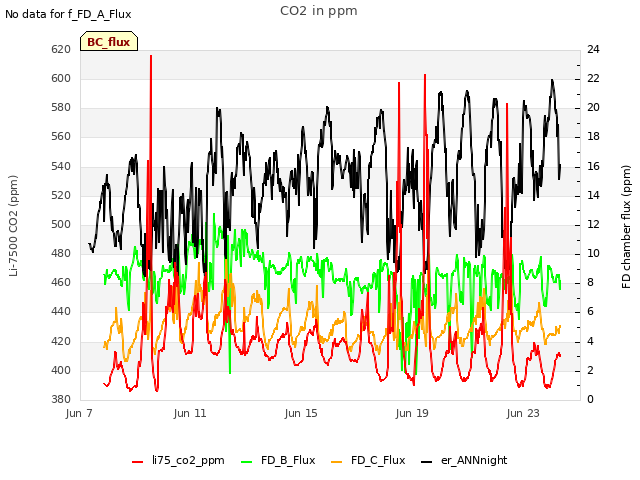Screen dimensions: 640x480
Task: Click the 'Jun 7' x-axis label
Action: pos(79,413)
